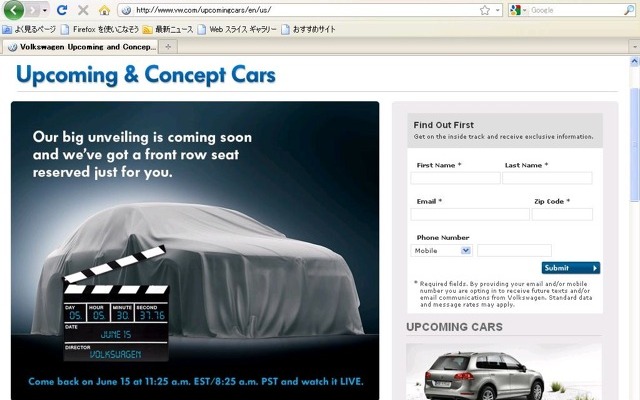
Task: Open the Google search engine selector
Action: [x=518, y=10]
